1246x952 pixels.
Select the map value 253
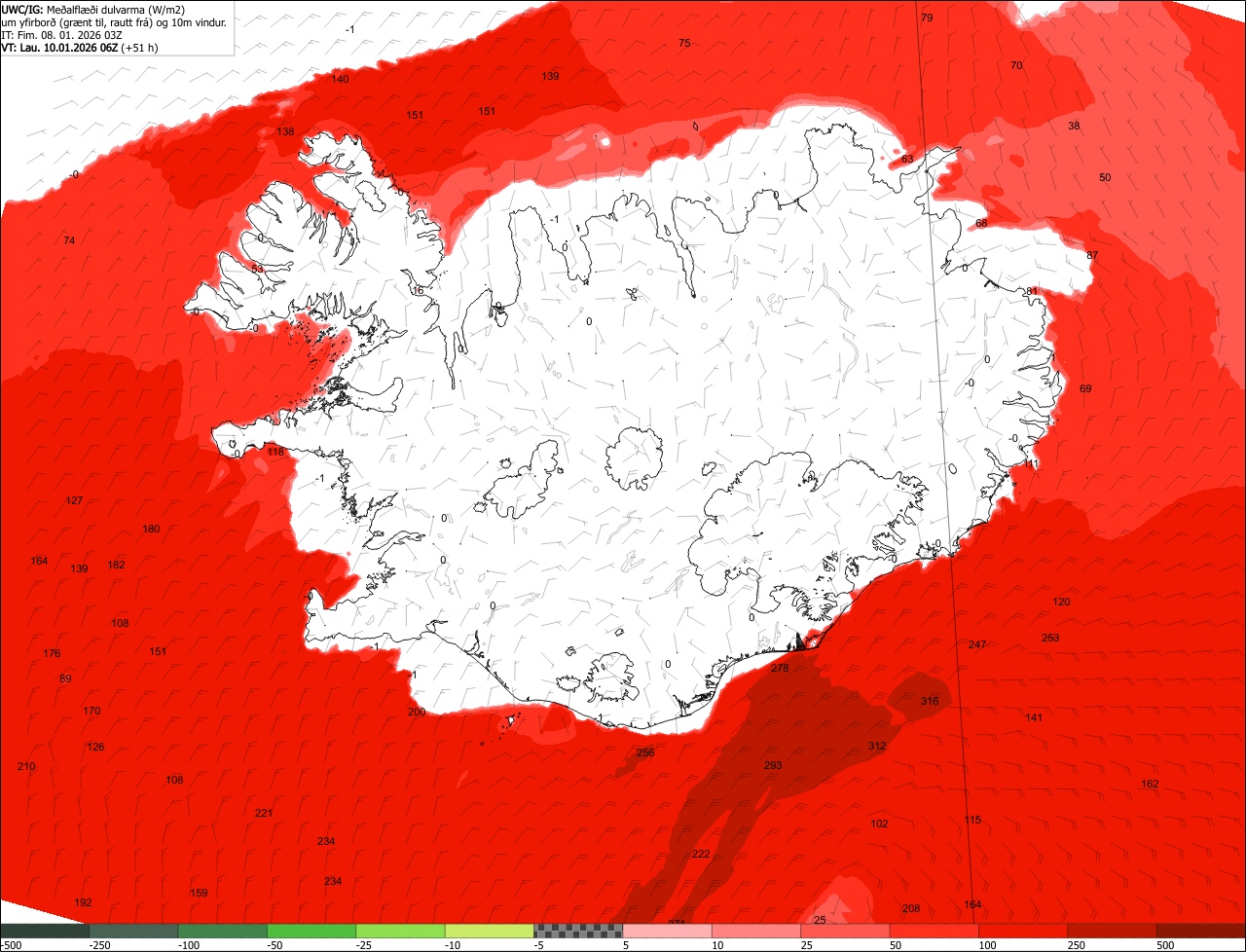(x=1050, y=639)
